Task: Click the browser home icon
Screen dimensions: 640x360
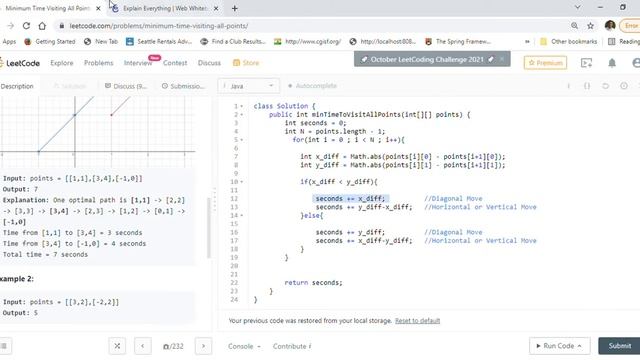Action: point(42,26)
